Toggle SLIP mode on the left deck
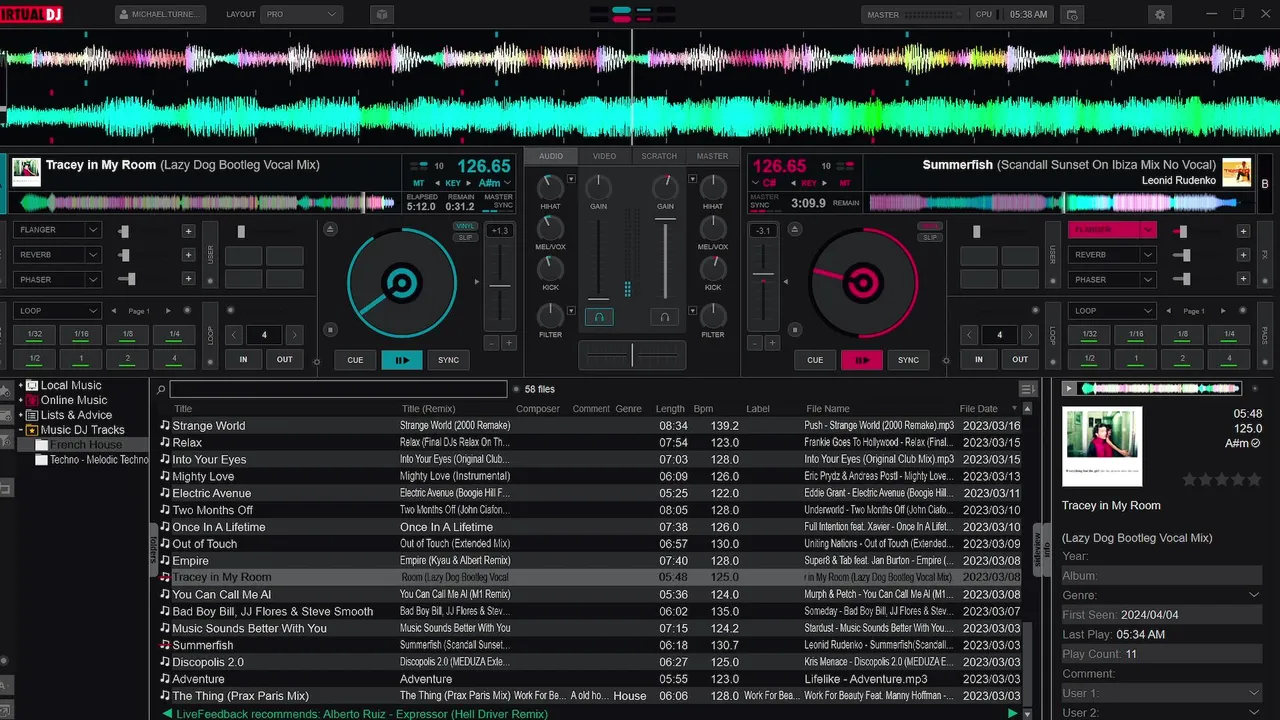Image resolution: width=1280 pixels, height=720 pixels. coord(464,237)
